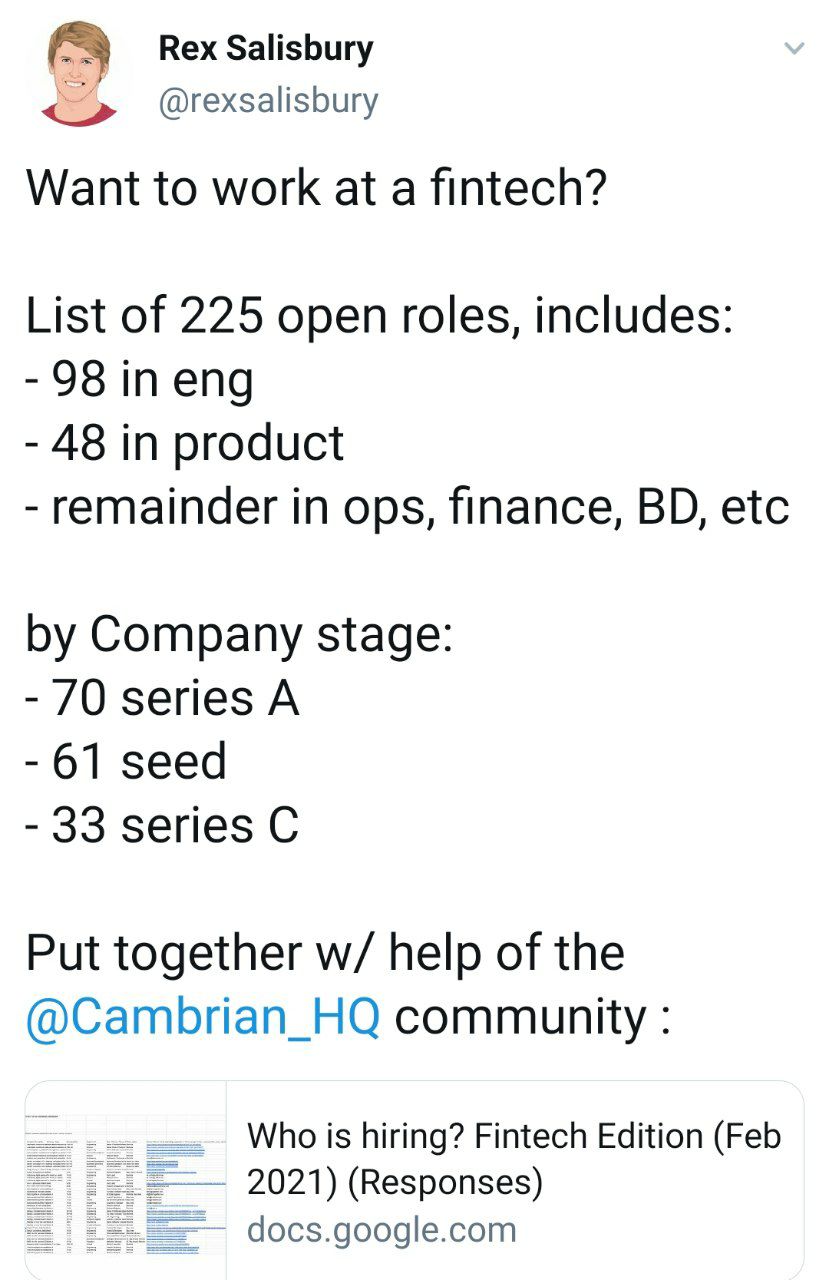Follow the docs.google.com domain link
Viewport: 829px width, 1280px height.
[x=381, y=1229]
